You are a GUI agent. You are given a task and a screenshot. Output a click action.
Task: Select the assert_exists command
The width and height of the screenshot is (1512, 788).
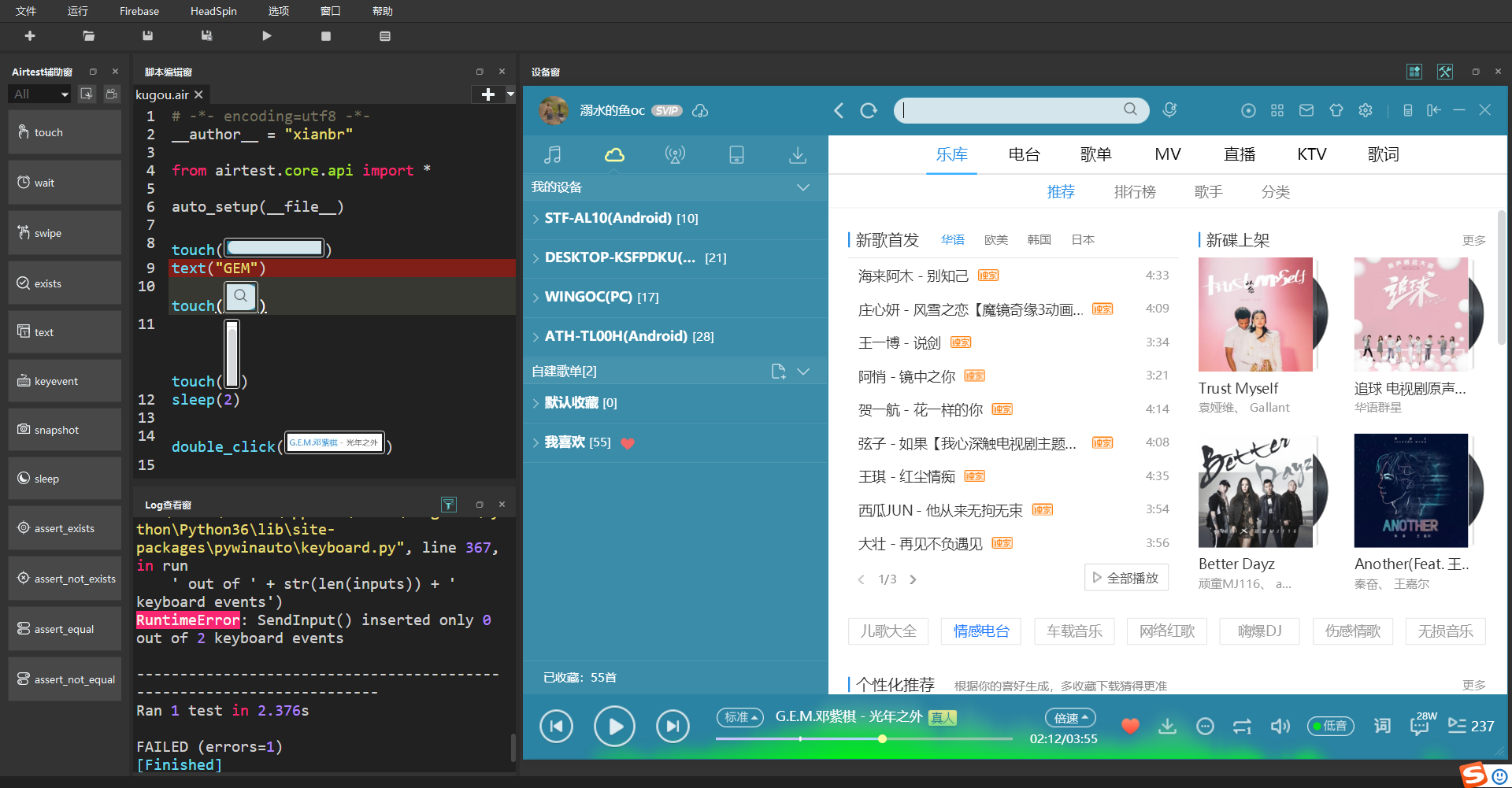point(65,528)
